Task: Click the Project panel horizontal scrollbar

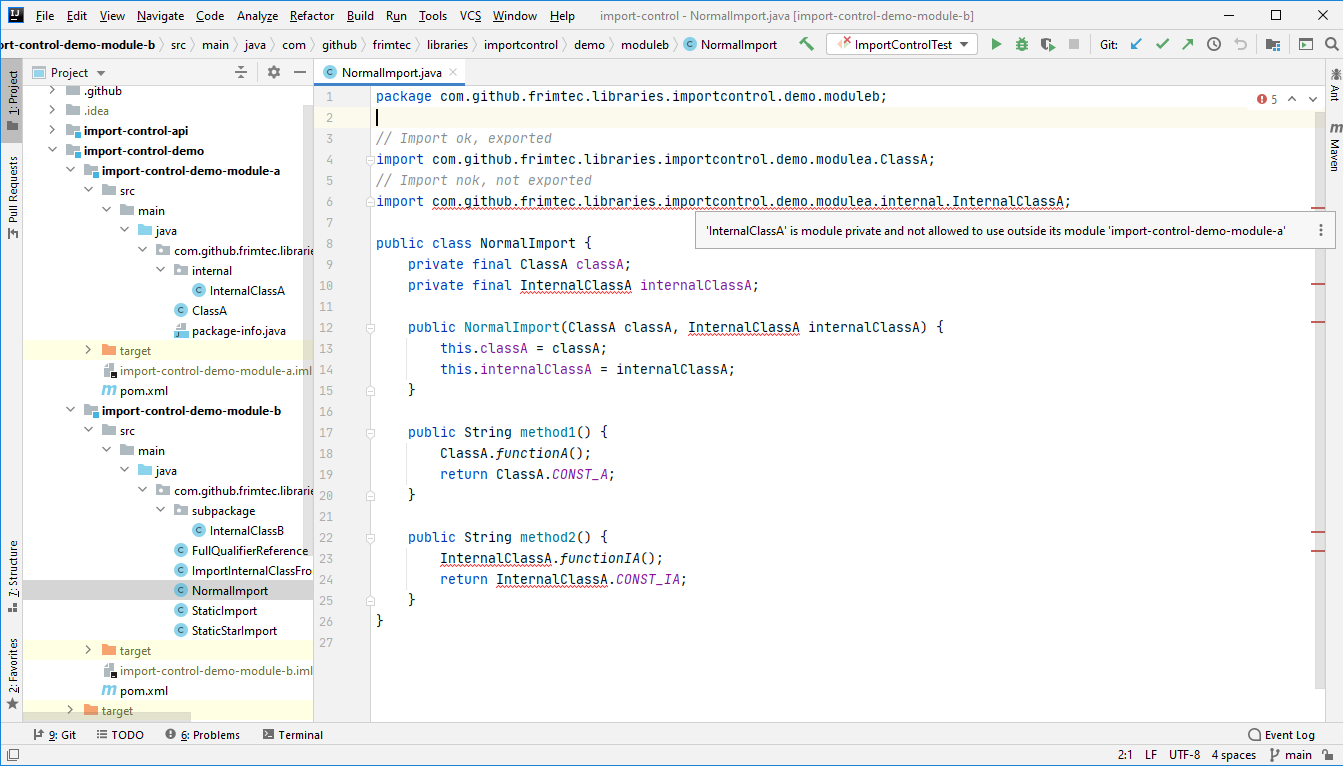Action: click(x=107, y=717)
